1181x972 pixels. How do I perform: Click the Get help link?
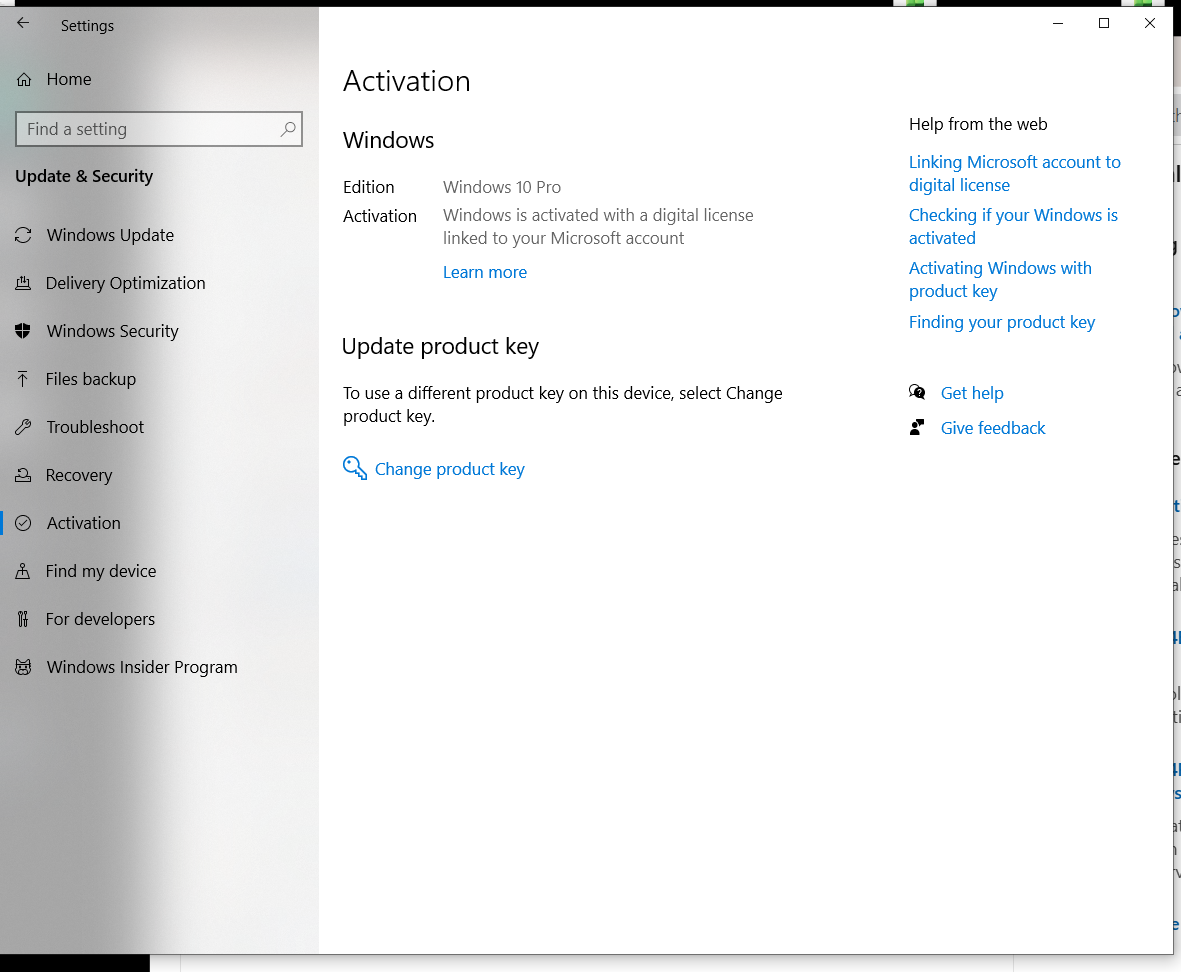pyautogui.click(x=972, y=393)
